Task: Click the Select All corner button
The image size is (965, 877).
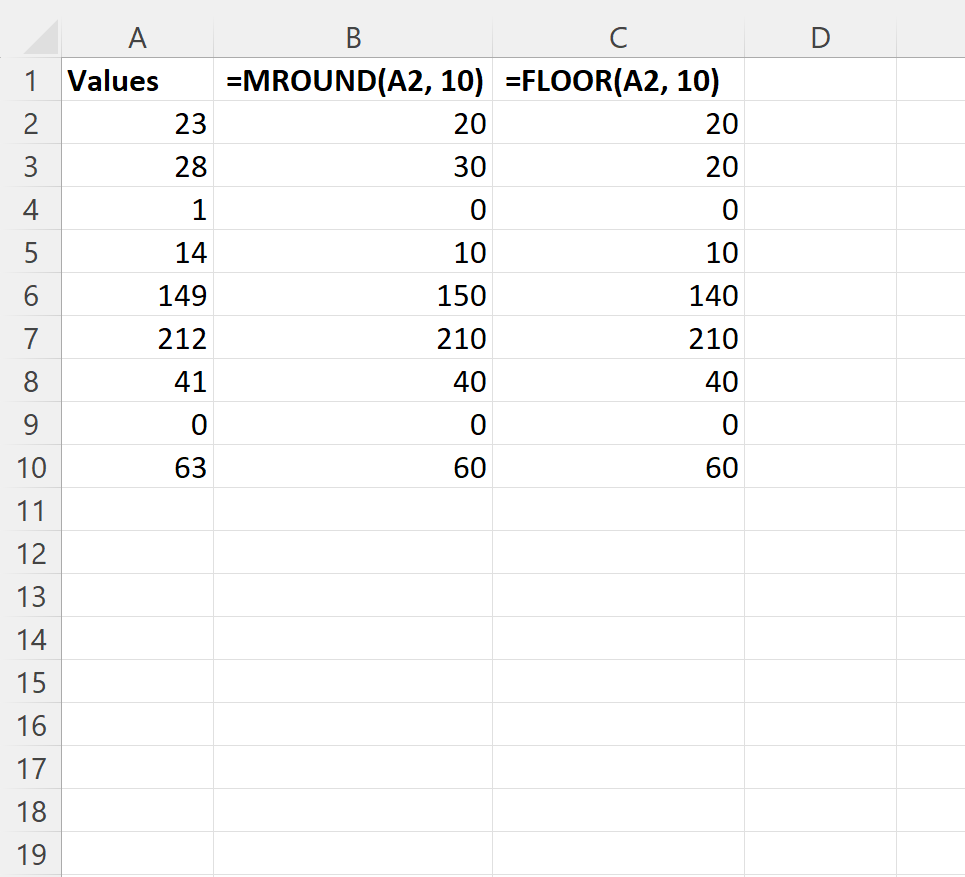Action: pos(33,38)
